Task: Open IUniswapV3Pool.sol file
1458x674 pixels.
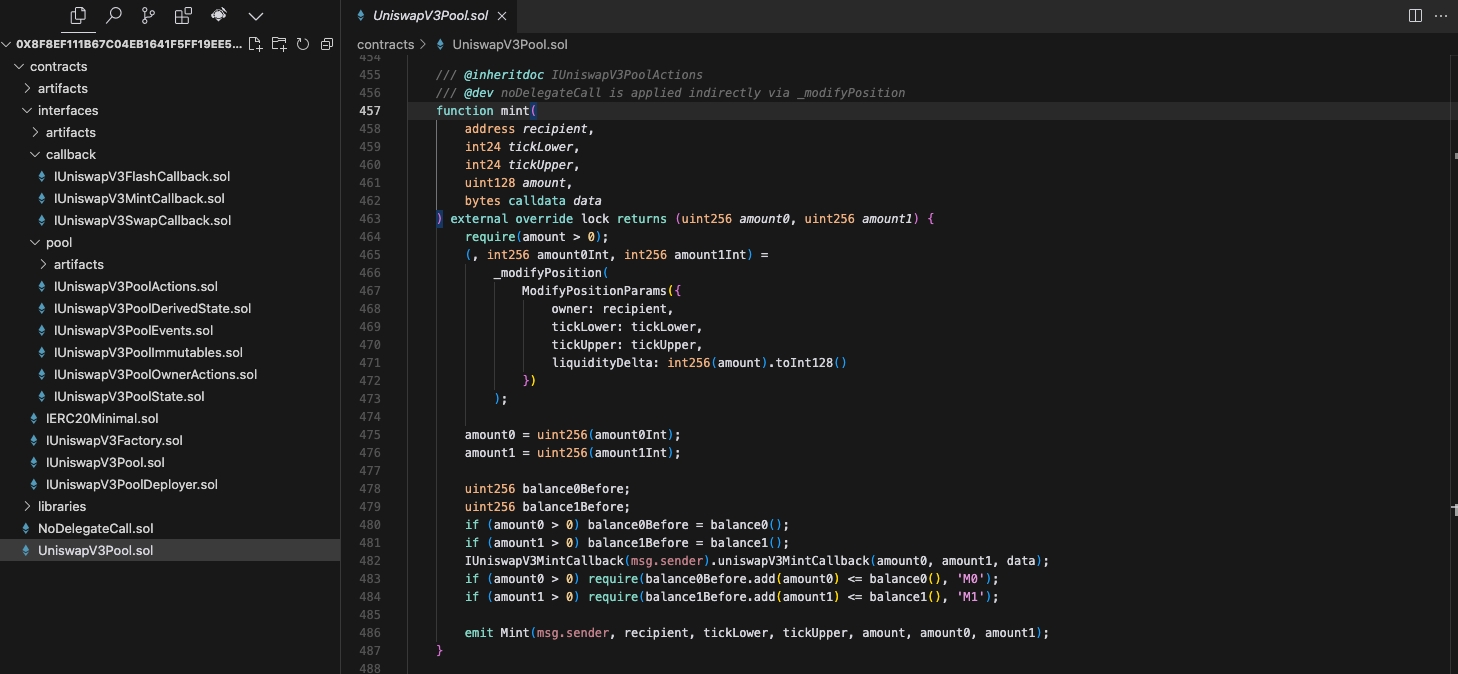Action: click(105, 462)
